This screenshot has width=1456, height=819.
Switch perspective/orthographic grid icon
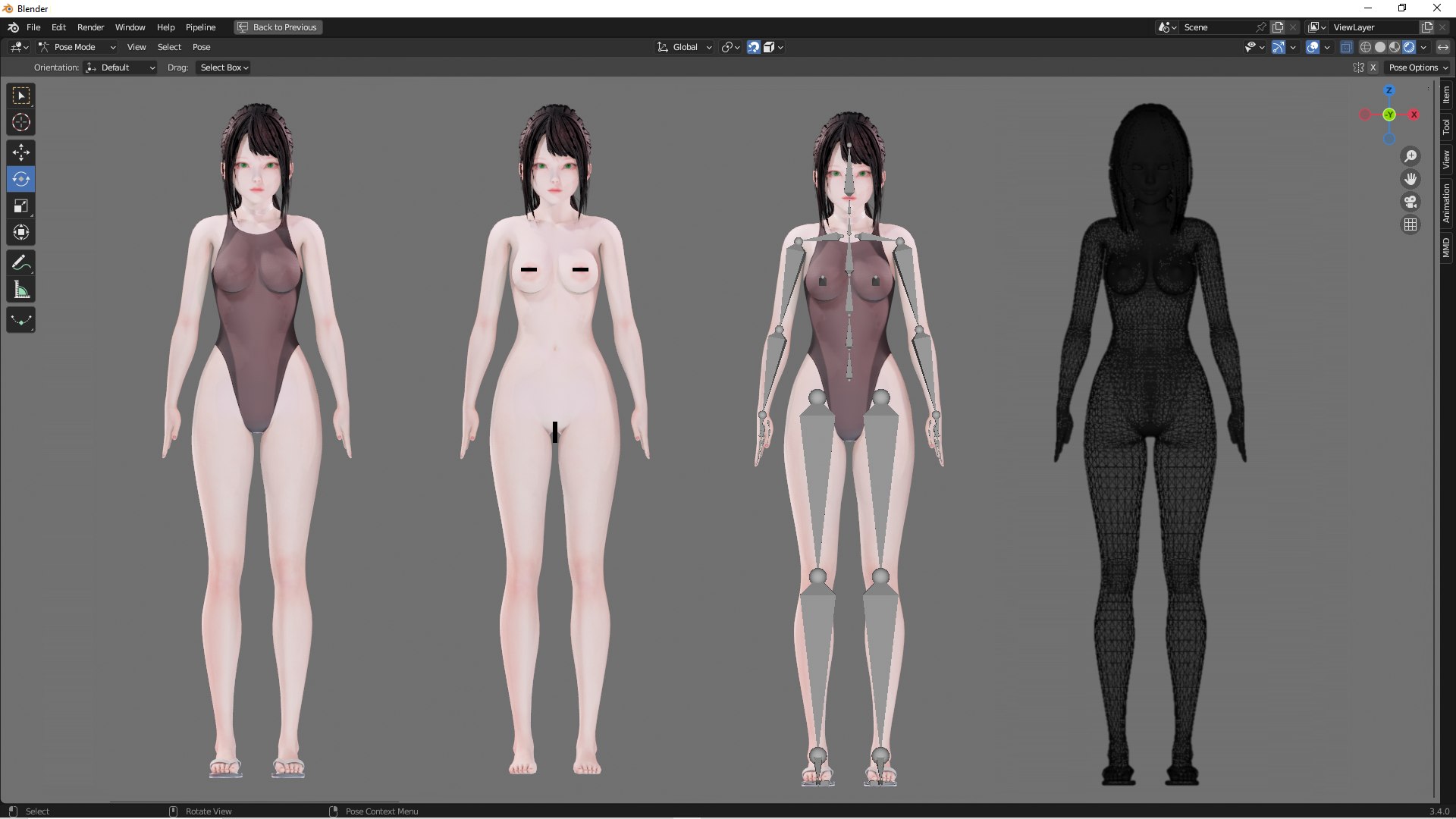coord(1410,224)
